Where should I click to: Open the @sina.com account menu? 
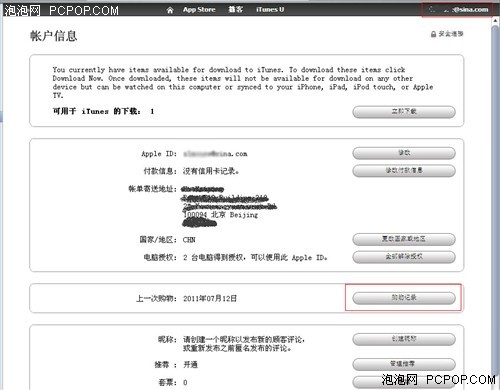click(x=457, y=10)
